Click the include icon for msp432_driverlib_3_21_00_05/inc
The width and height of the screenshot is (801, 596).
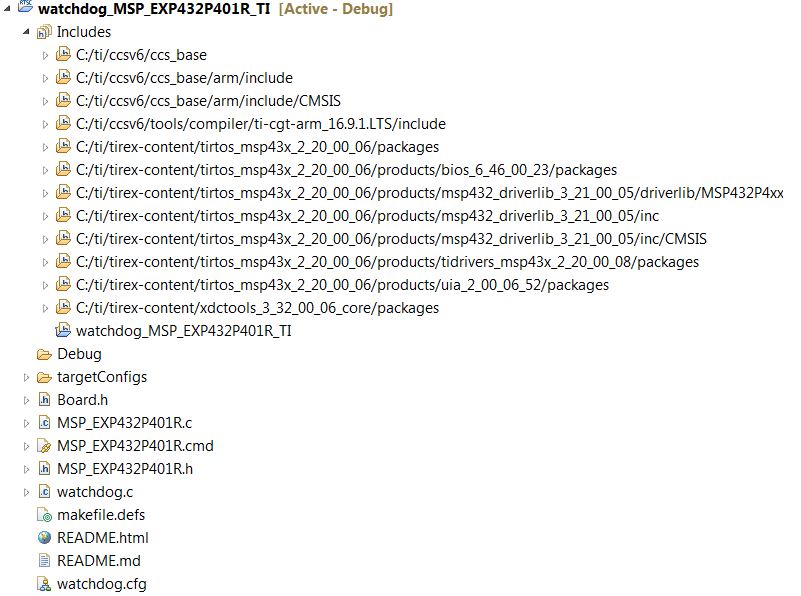pos(63,215)
